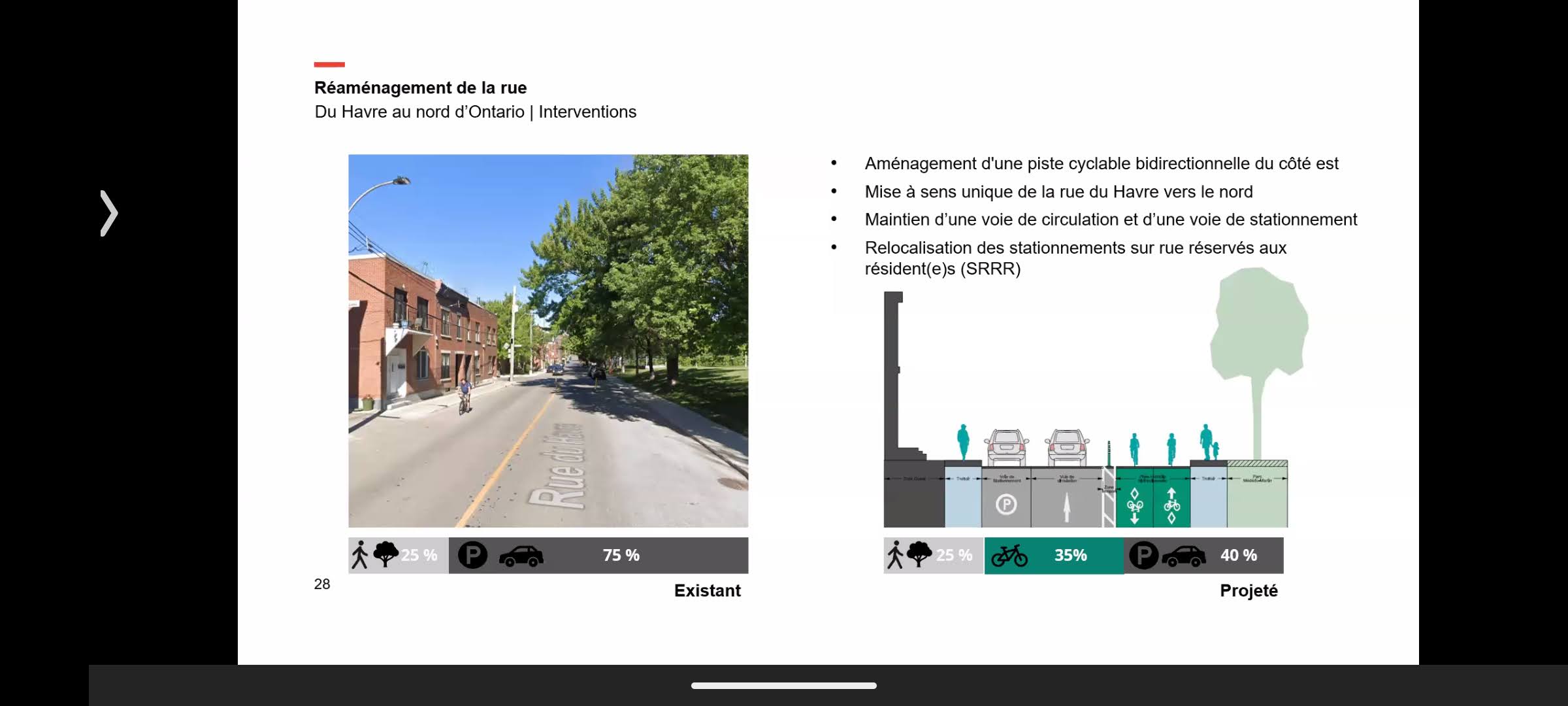Click the black parking P icon in the 40% bar
The width and height of the screenshot is (1568, 706).
[x=1143, y=555]
